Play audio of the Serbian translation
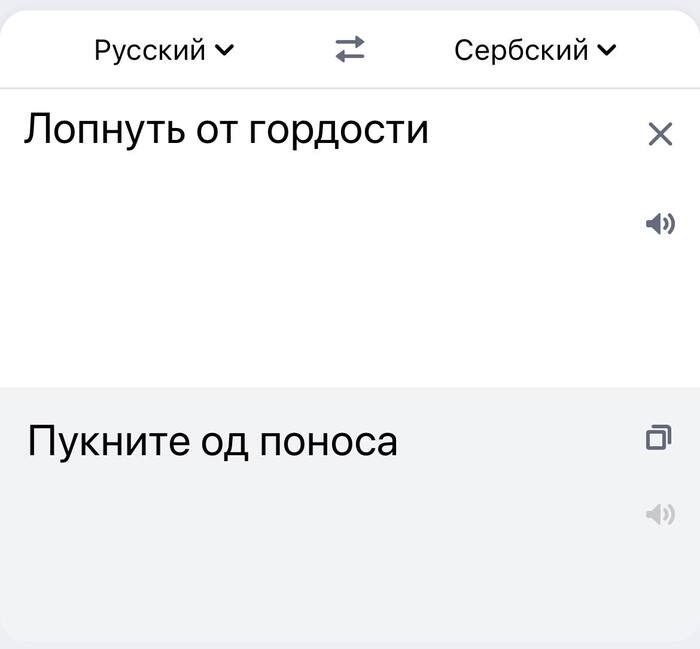Image resolution: width=700 pixels, height=649 pixels. tap(660, 515)
